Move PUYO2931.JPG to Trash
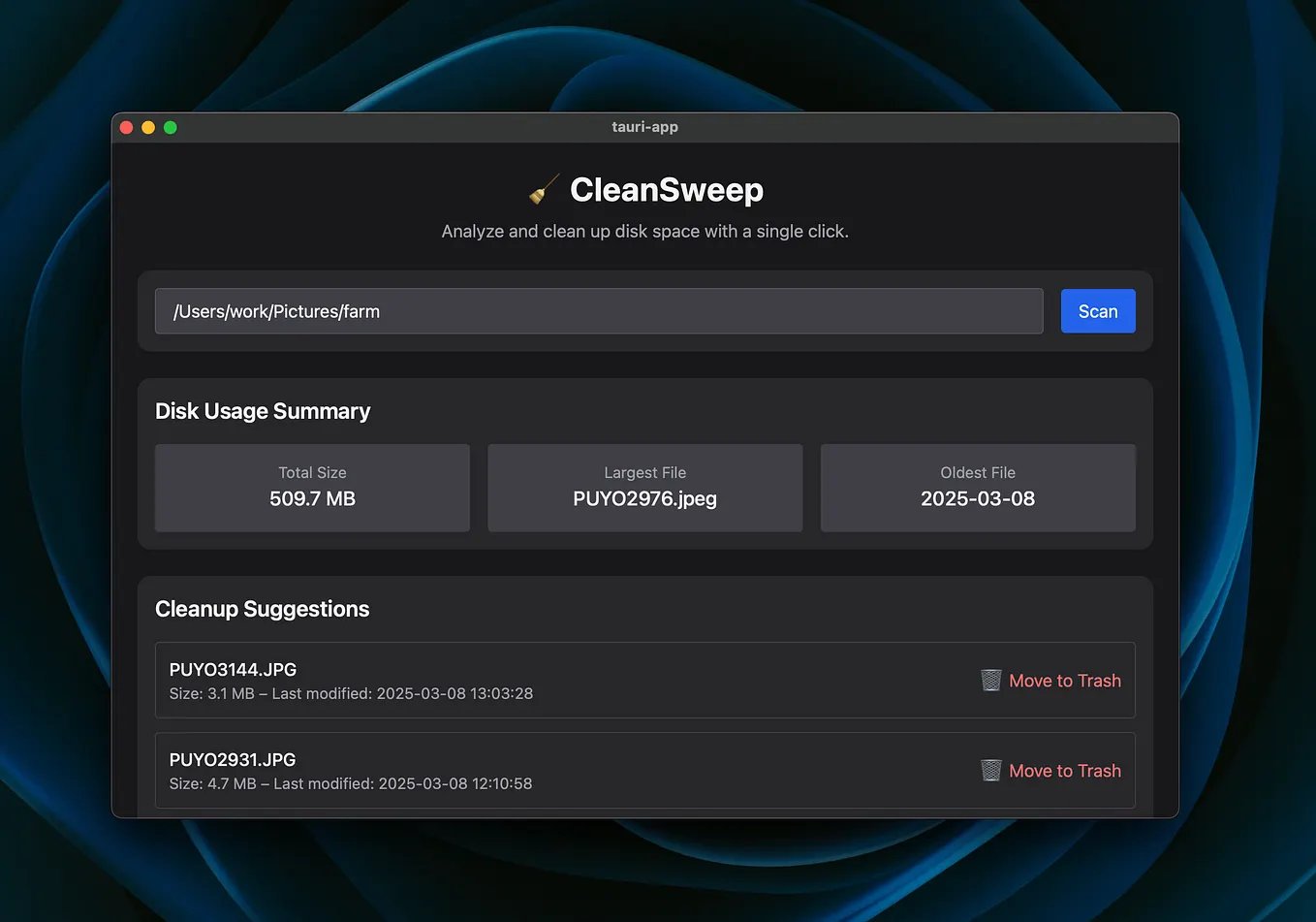 click(1064, 771)
